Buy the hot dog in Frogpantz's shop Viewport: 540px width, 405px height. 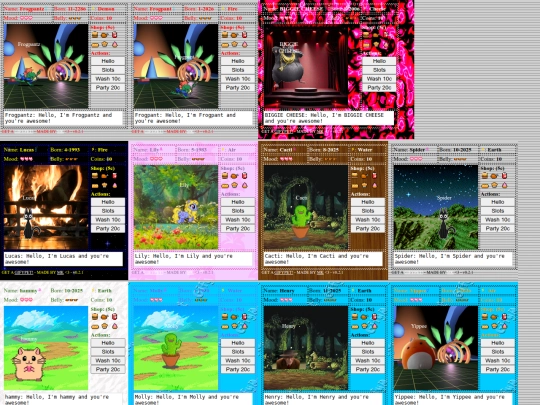[95, 44]
